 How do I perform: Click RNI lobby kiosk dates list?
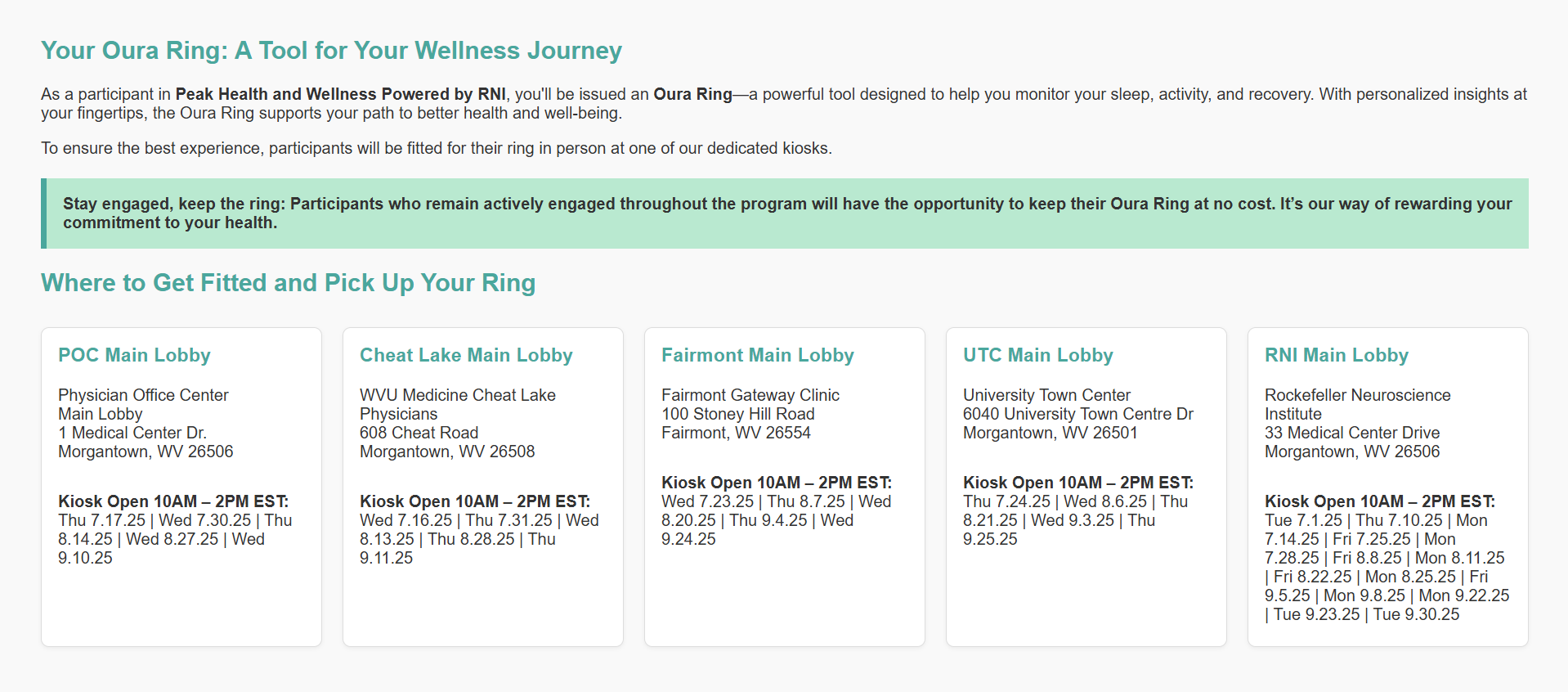[x=1386, y=568]
